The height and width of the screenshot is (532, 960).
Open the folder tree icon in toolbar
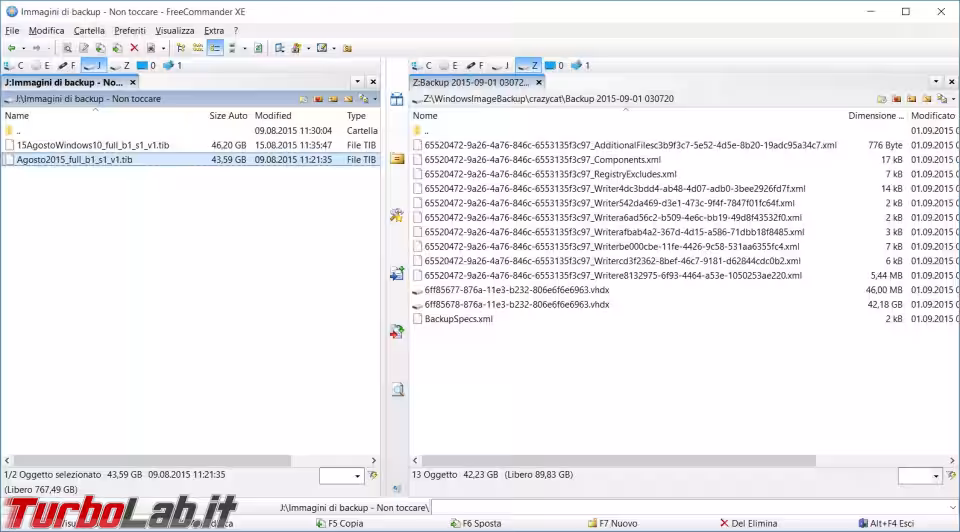pyautogui.click(x=181, y=48)
